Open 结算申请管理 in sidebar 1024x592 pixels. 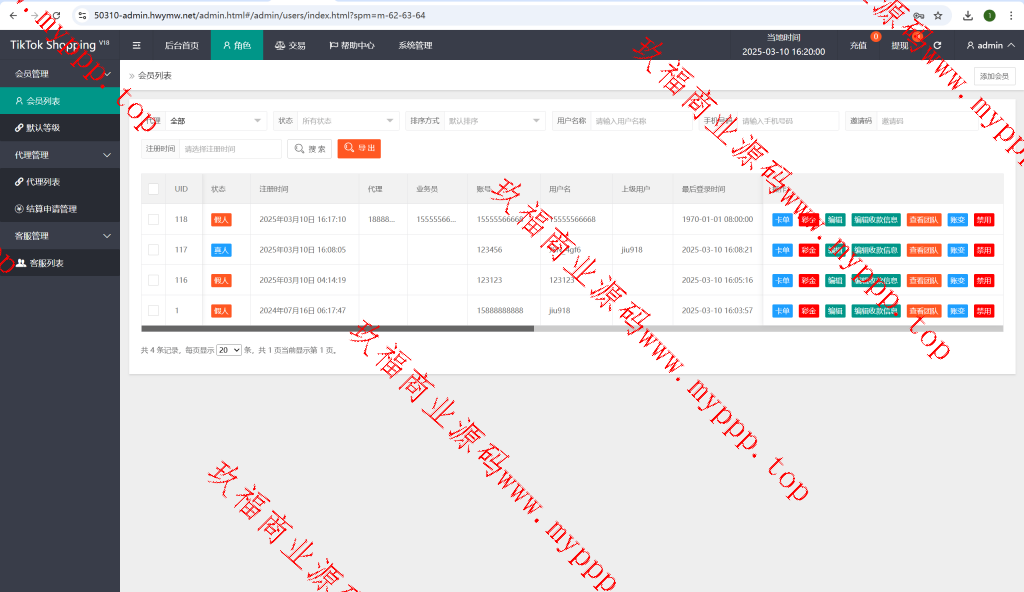pyautogui.click(x=60, y=208)
